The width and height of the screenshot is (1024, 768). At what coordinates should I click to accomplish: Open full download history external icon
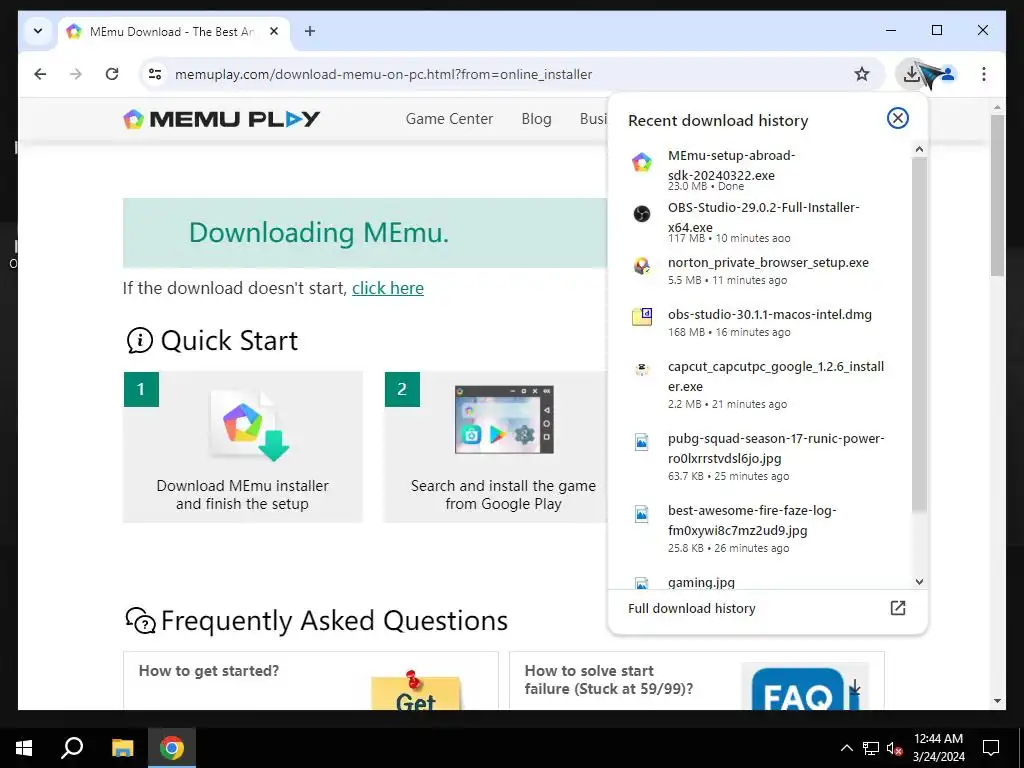(898, 608)
